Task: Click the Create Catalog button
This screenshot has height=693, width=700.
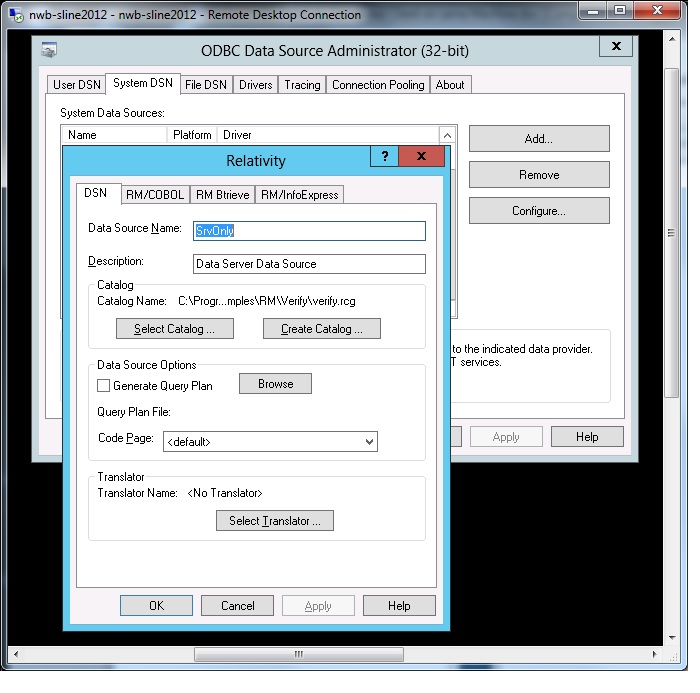Action: click(x=321, y=329)
